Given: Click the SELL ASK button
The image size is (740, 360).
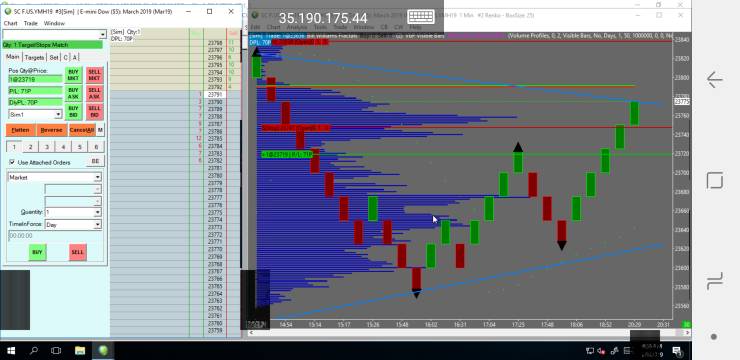Looking at the screenshot, I should (94, 93).
